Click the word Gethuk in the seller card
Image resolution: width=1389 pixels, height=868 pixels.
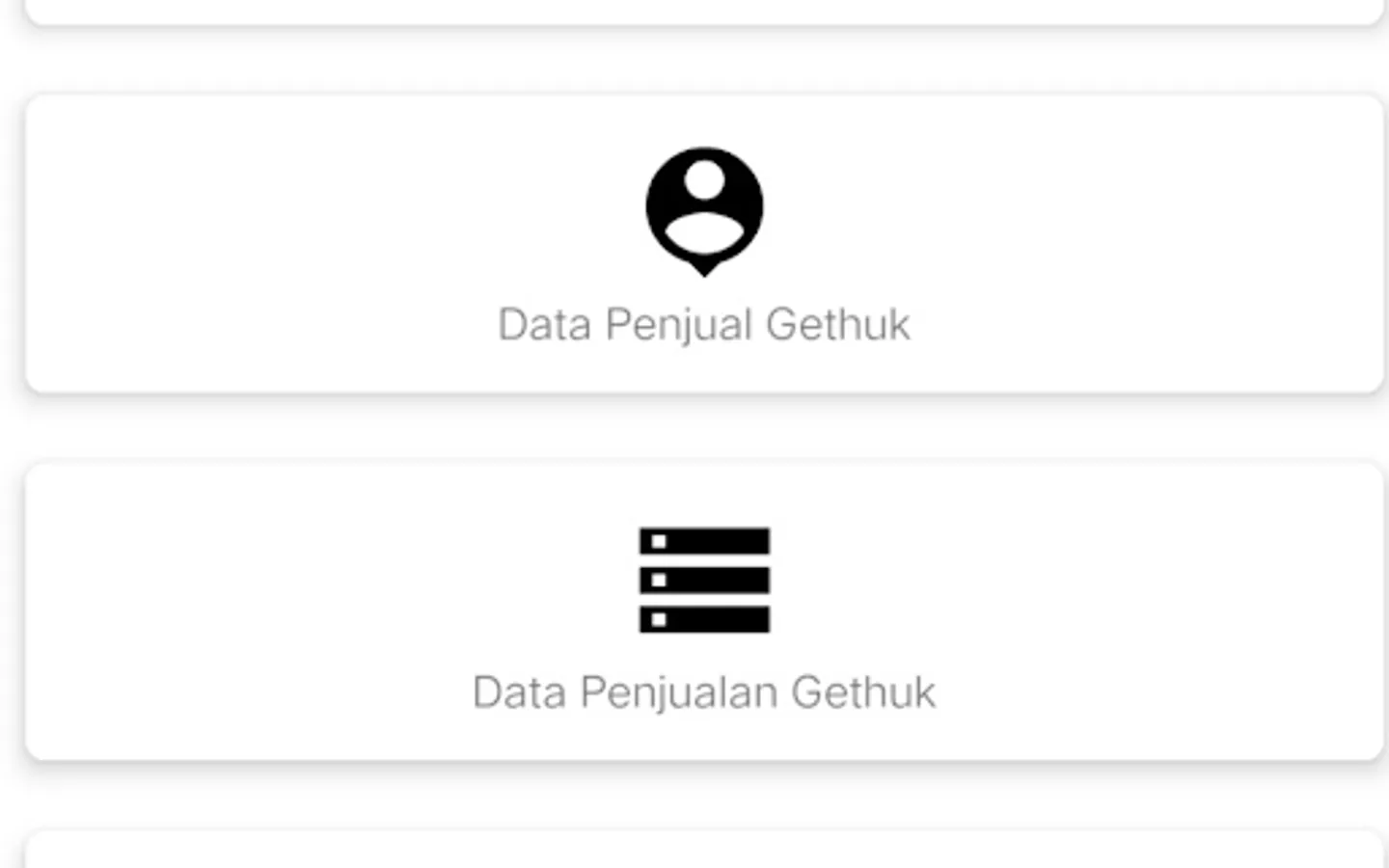coord(837,325)
